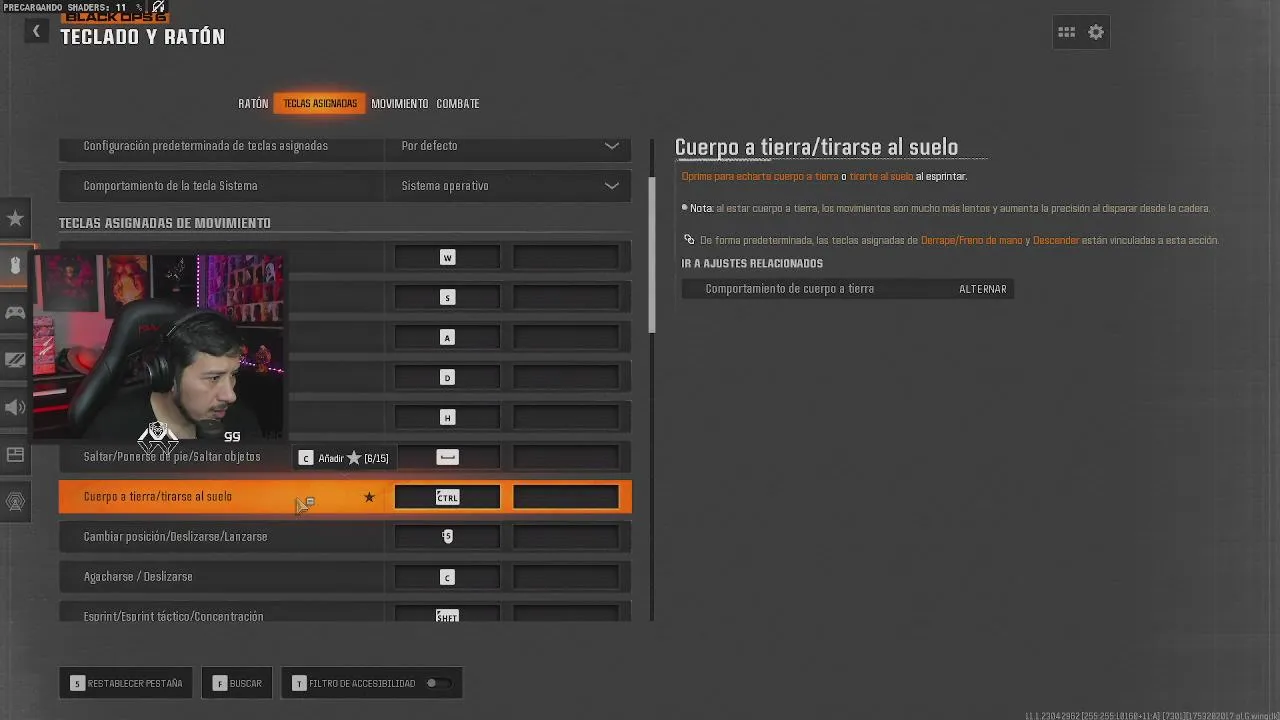Select secondary binding slot for W row
1280x720 pixels.
coord(566,257)
